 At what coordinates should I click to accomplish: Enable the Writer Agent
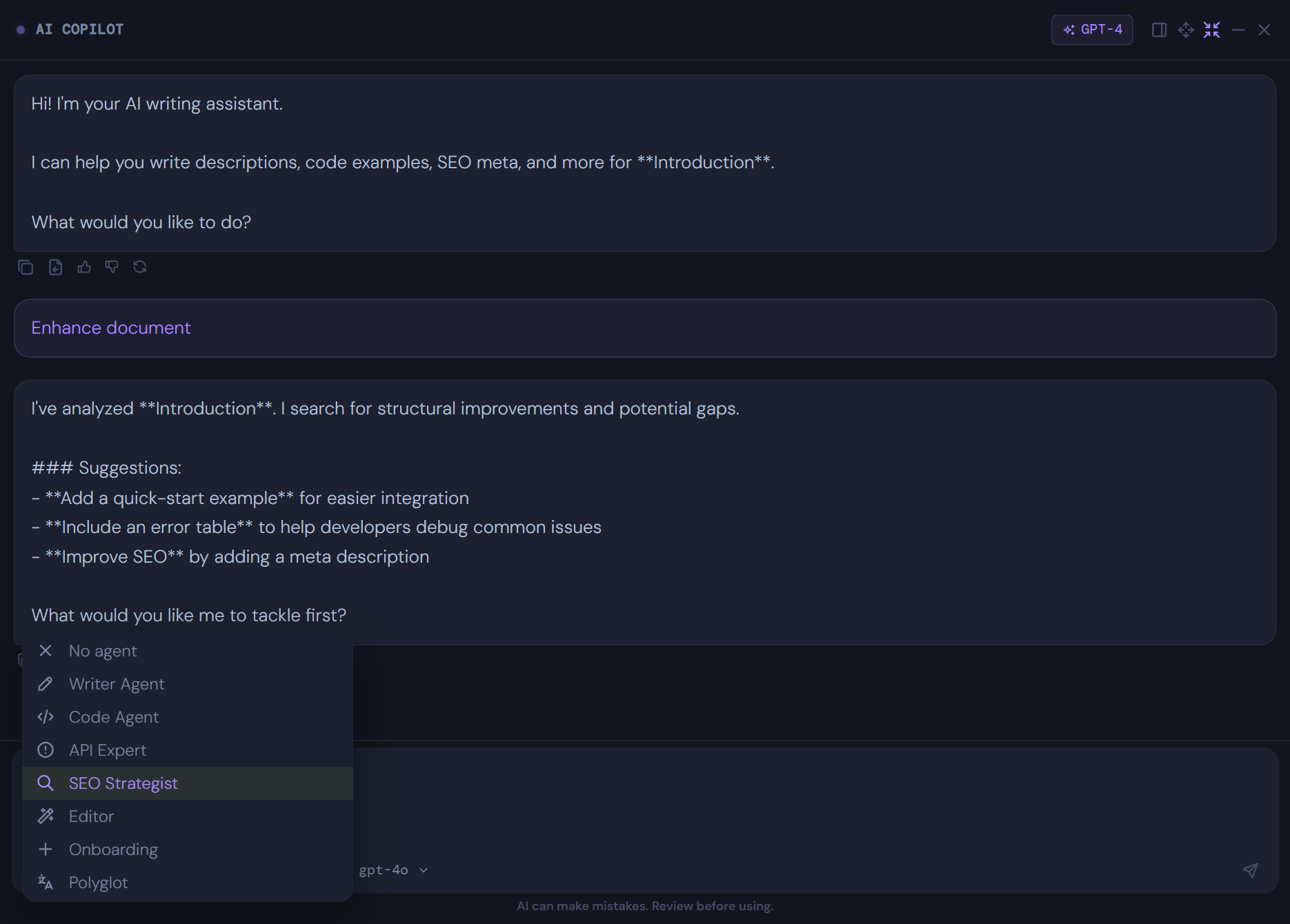(x=116, y=683)
